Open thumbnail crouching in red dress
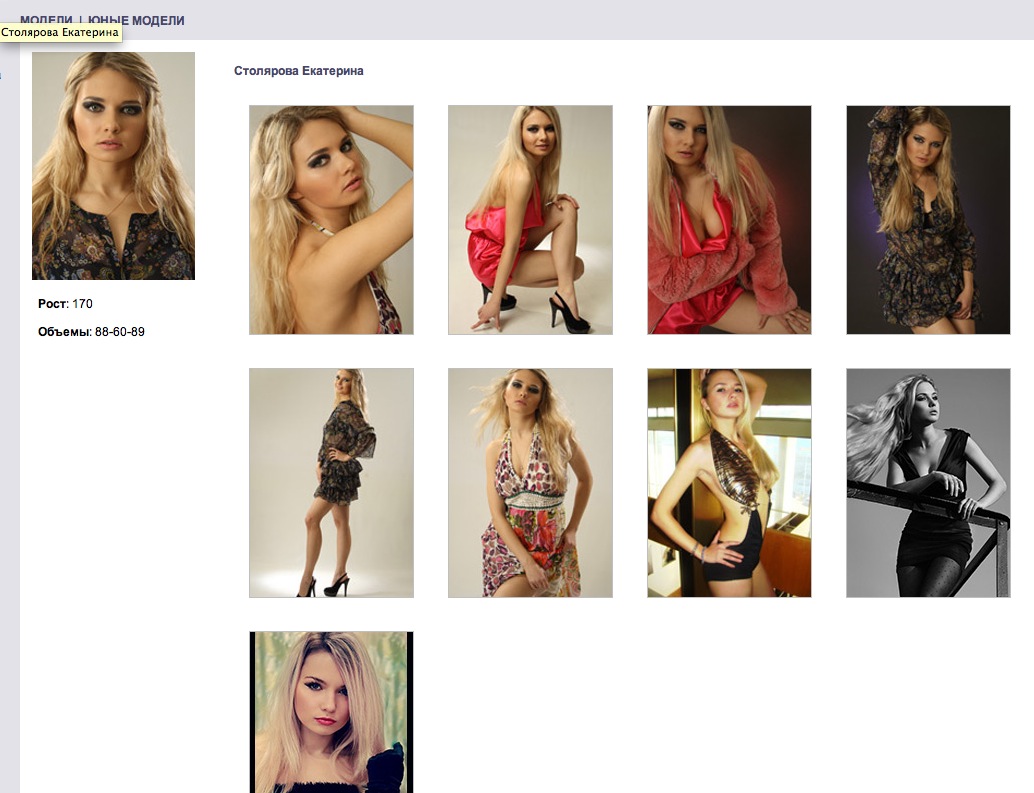The width and height of the screenshot is (1034, 793). pyautogui.click(x=530, y=220)
